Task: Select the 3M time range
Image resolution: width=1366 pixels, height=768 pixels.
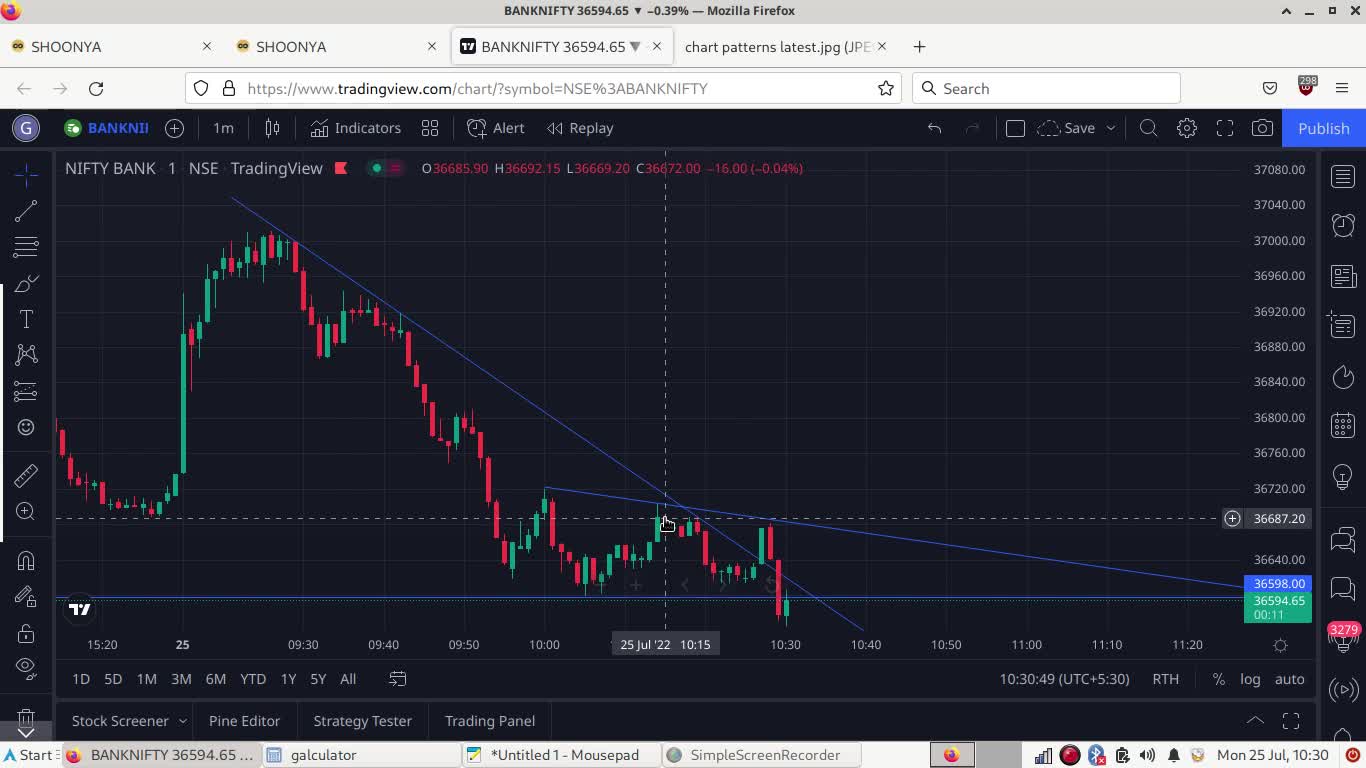Action: 181,679
